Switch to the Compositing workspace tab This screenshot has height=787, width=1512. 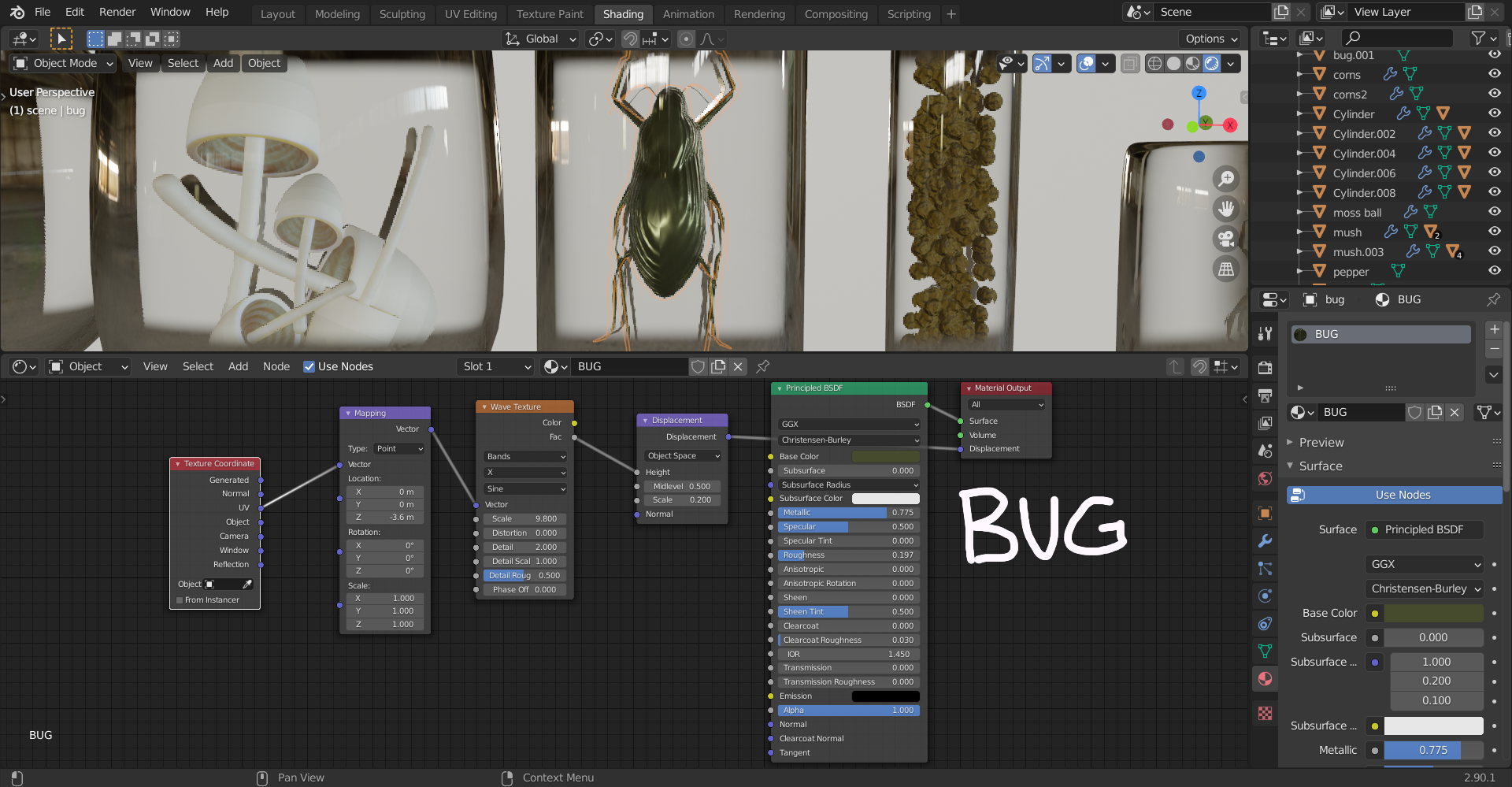point(836,14)
